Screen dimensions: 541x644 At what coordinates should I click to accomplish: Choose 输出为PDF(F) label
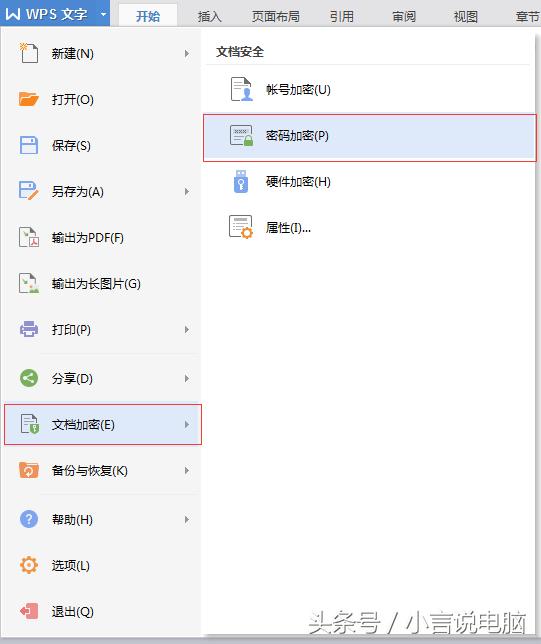click(x=87, y=237)
